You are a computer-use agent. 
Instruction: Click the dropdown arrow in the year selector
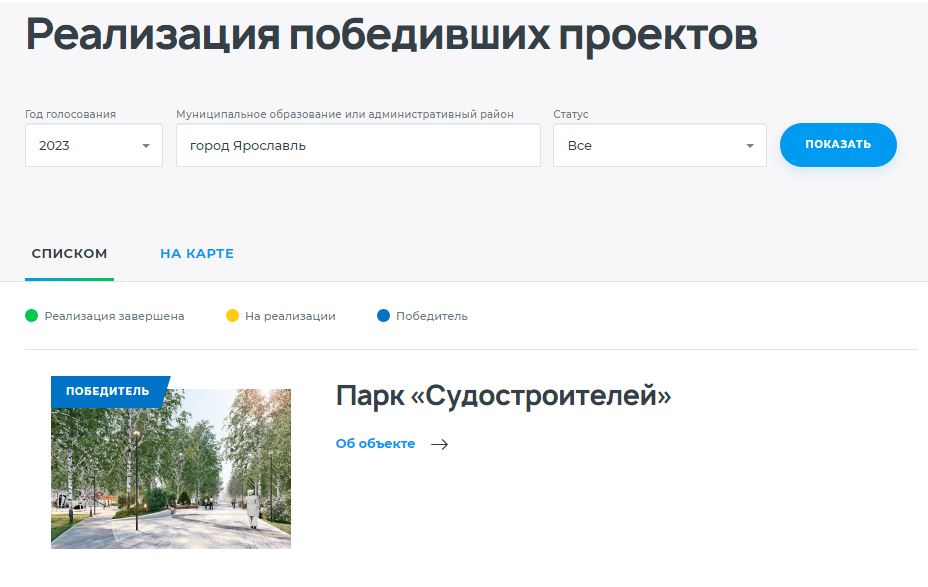click(x=148, y=145)
